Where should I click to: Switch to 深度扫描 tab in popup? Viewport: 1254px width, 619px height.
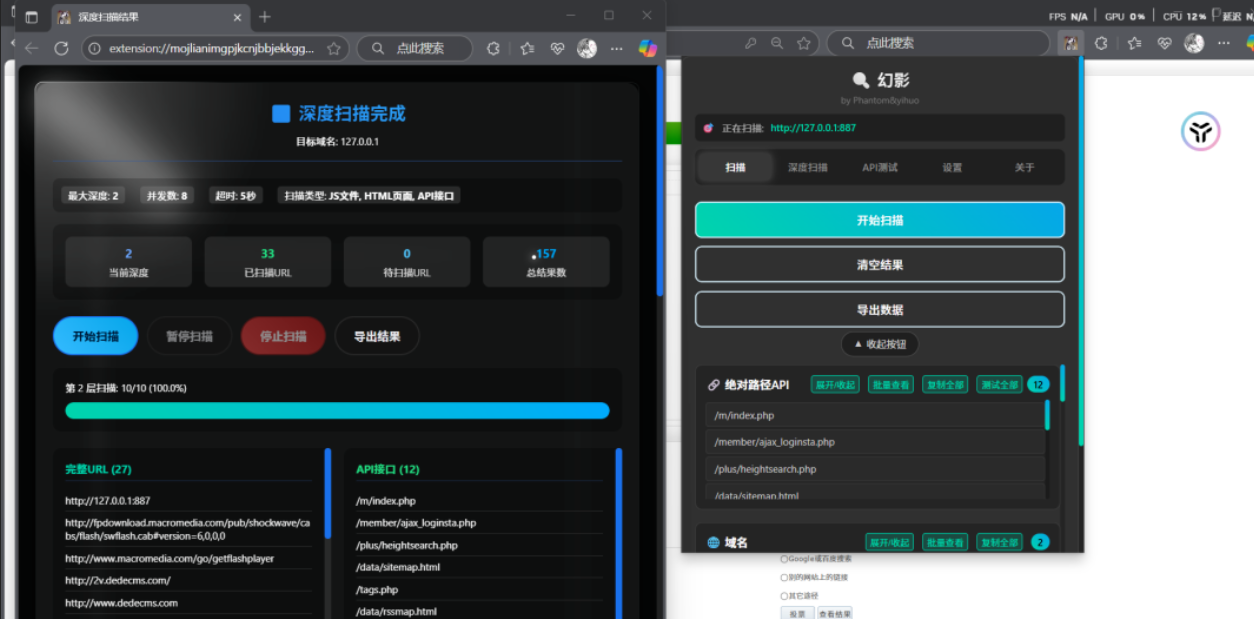[x=808, y=167]
